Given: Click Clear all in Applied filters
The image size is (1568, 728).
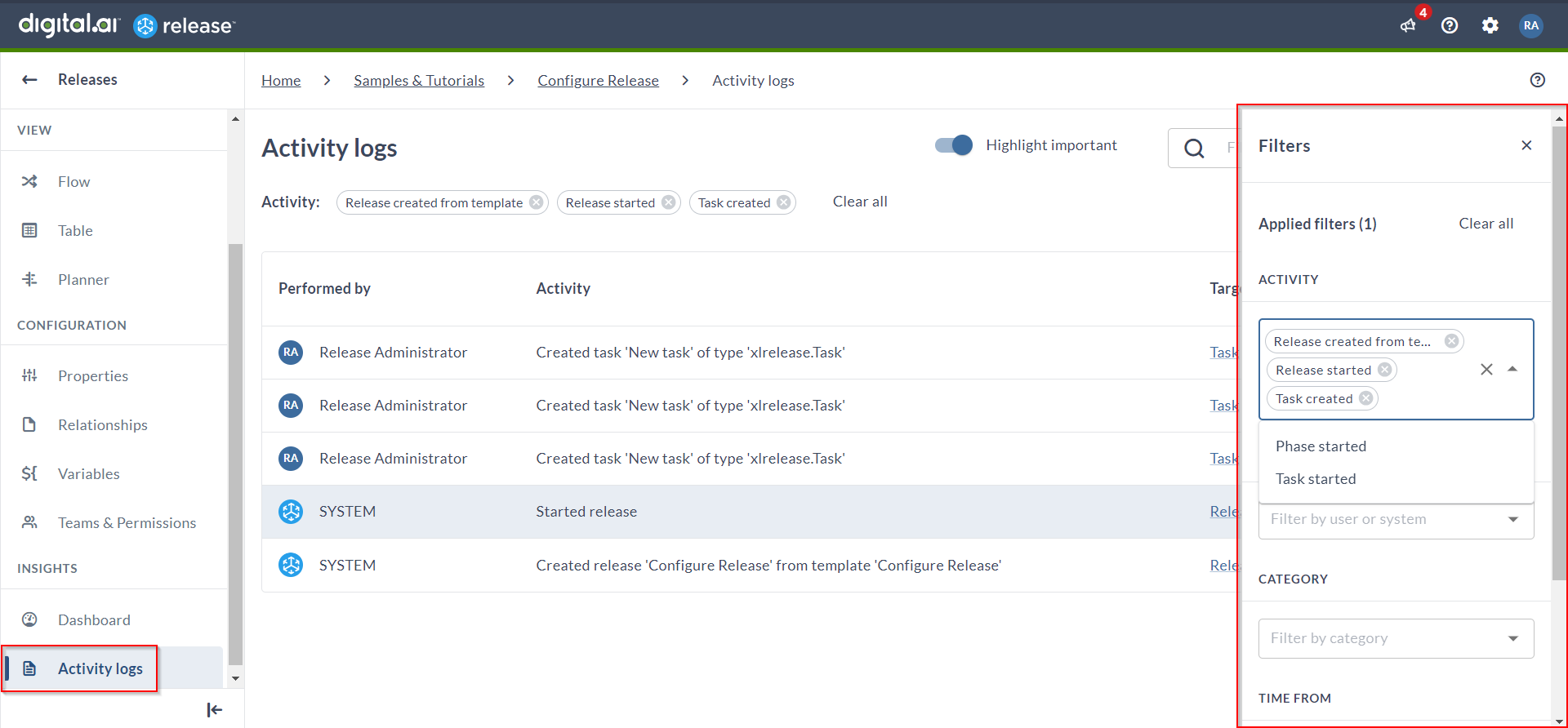Looking at the screenshot, I should [1486, 224].
